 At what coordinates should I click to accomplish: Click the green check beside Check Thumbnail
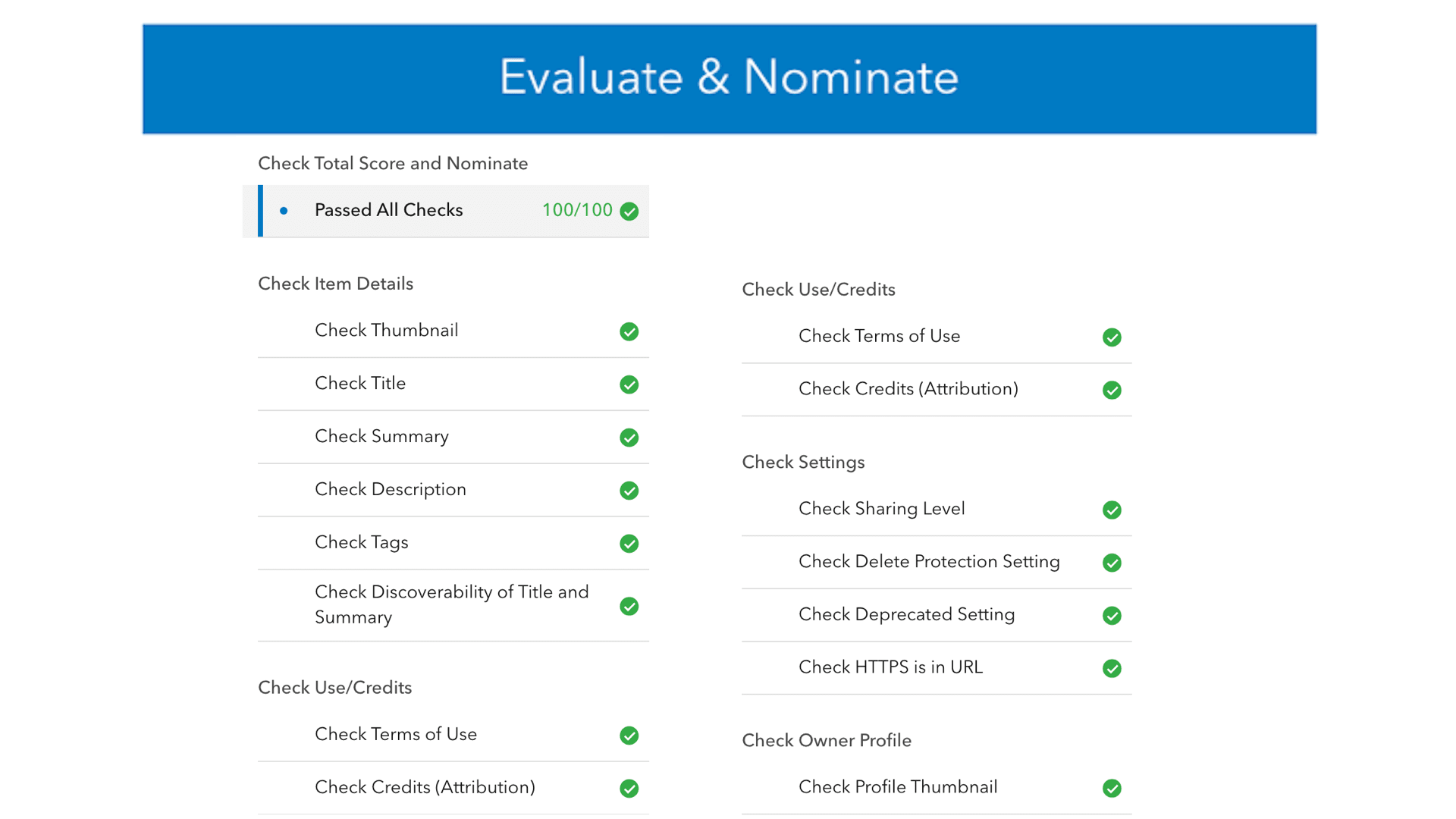click(629, 331)
